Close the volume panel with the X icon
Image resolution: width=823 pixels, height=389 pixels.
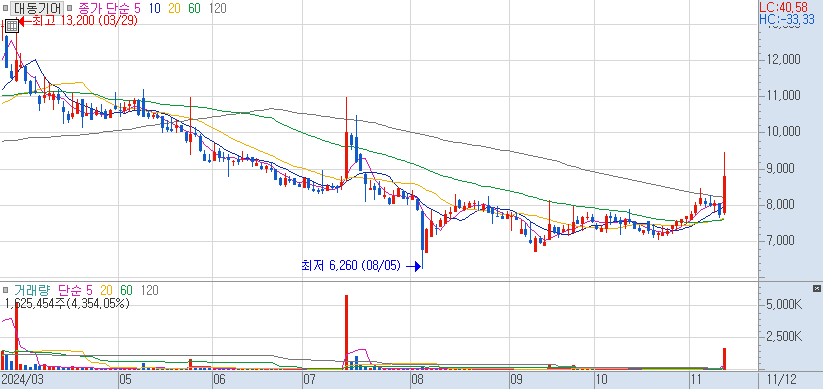[x=816, y=288]
